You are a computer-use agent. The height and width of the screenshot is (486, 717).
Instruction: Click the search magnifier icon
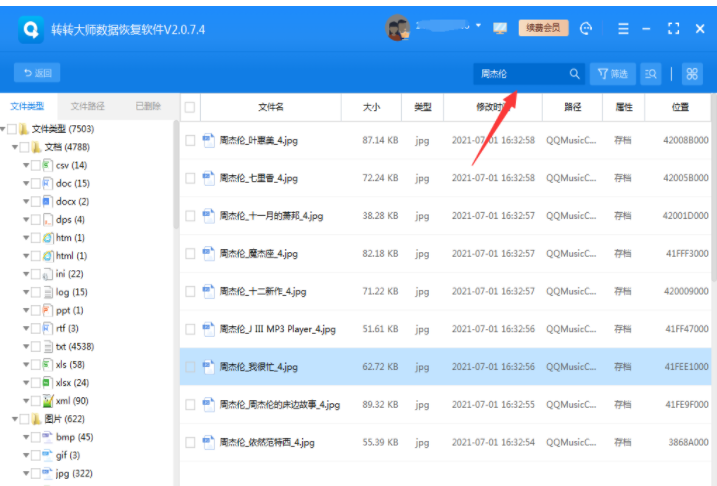coord(574,74)
